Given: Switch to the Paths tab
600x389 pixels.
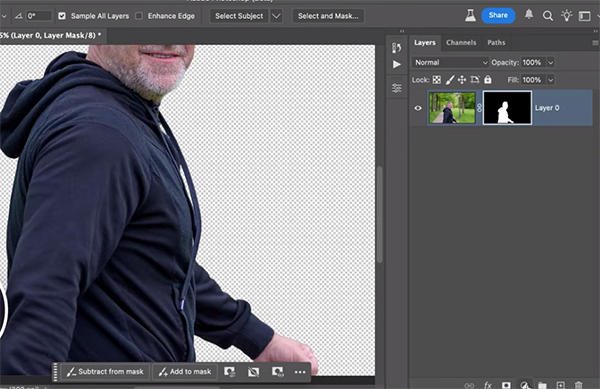Looking at the screenshot, I should click(496, 42).
